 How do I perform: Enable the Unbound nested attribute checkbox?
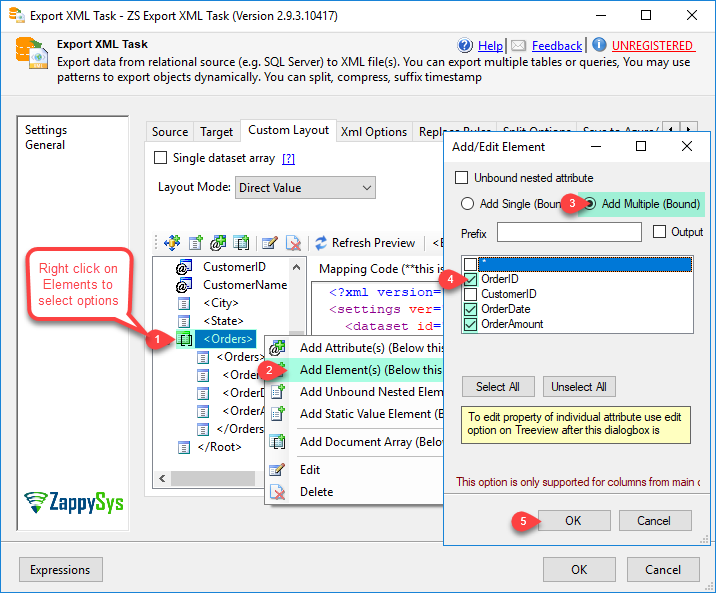[462, 178]
